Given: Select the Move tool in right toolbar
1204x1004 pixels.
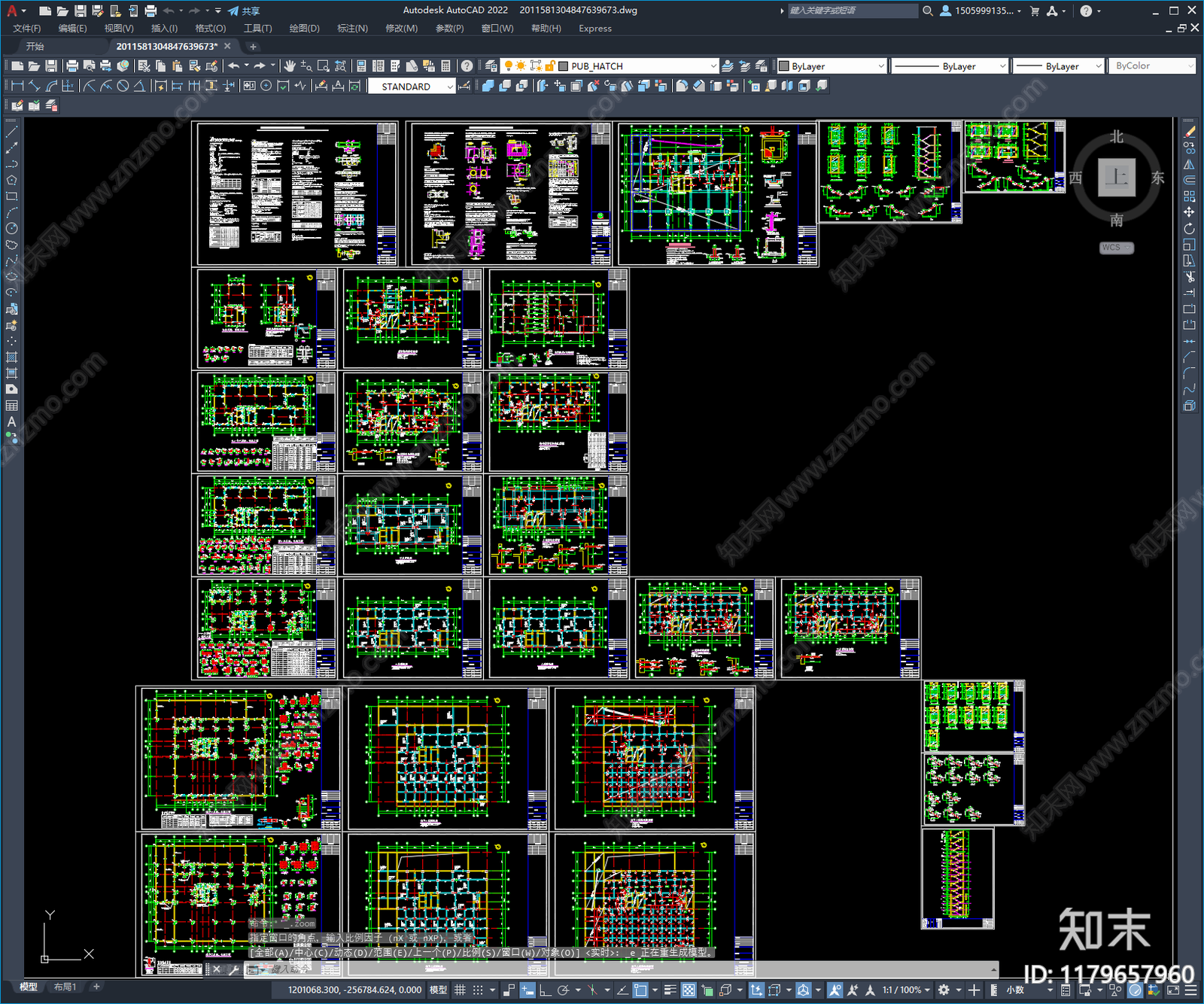Looking at the screenshot, I should (1190, 212).
